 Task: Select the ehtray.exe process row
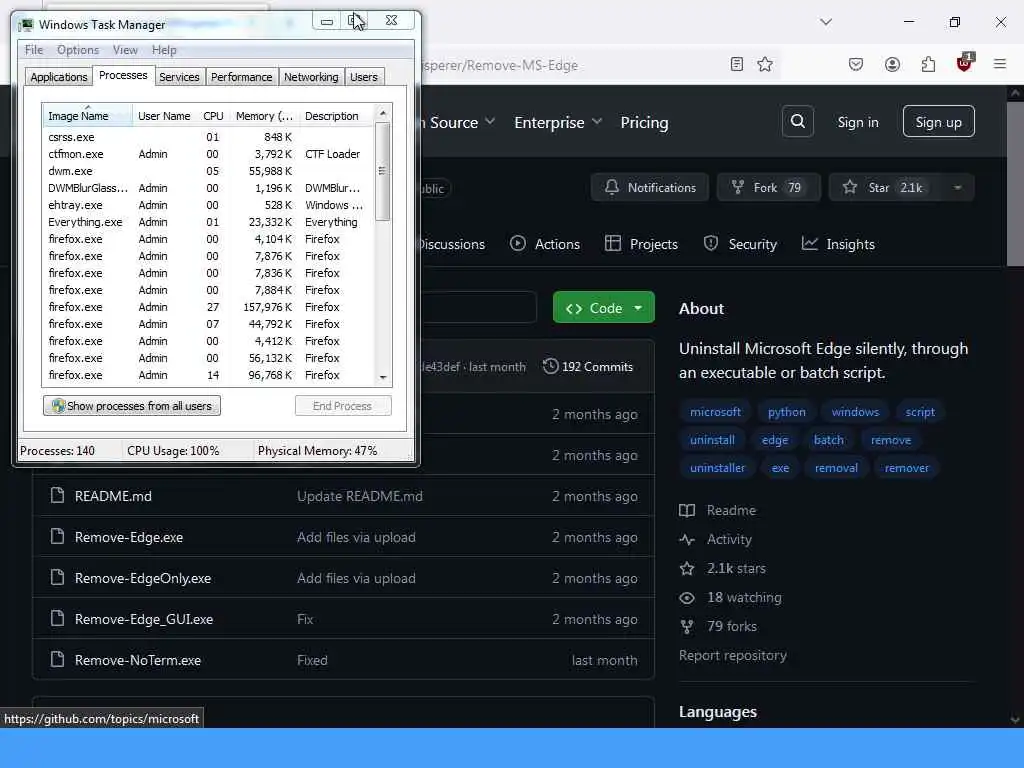(x=207, y=205)
